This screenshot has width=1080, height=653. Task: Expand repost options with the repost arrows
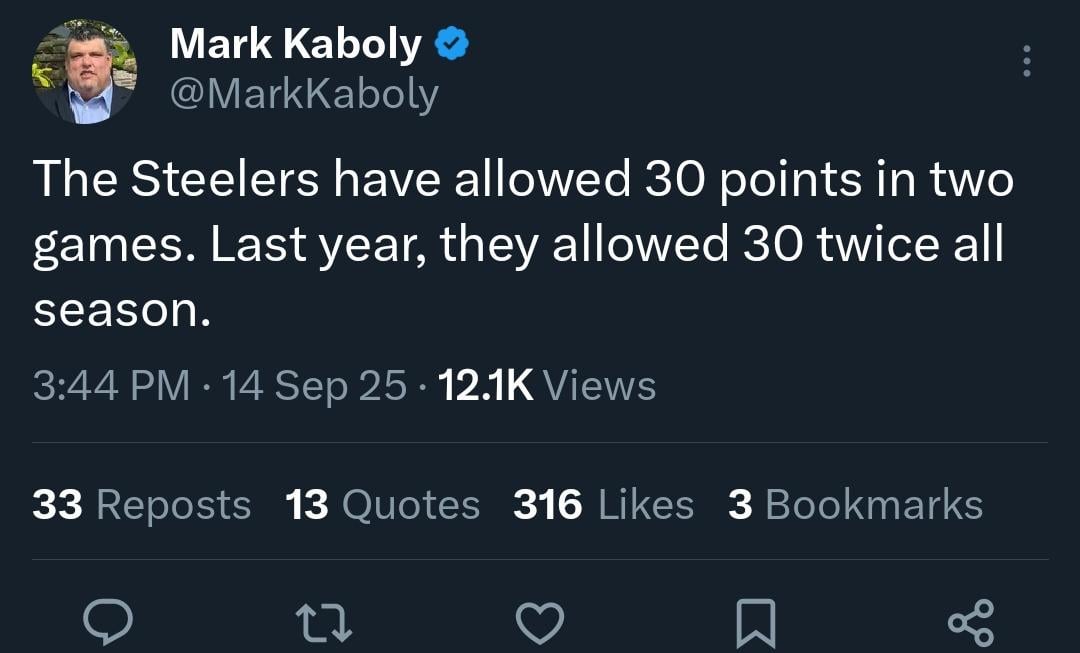point(324,622)
